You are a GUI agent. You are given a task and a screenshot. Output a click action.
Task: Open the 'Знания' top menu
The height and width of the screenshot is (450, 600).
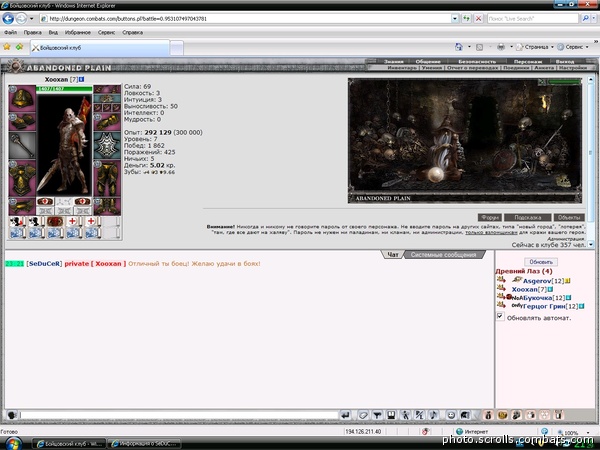393,61
